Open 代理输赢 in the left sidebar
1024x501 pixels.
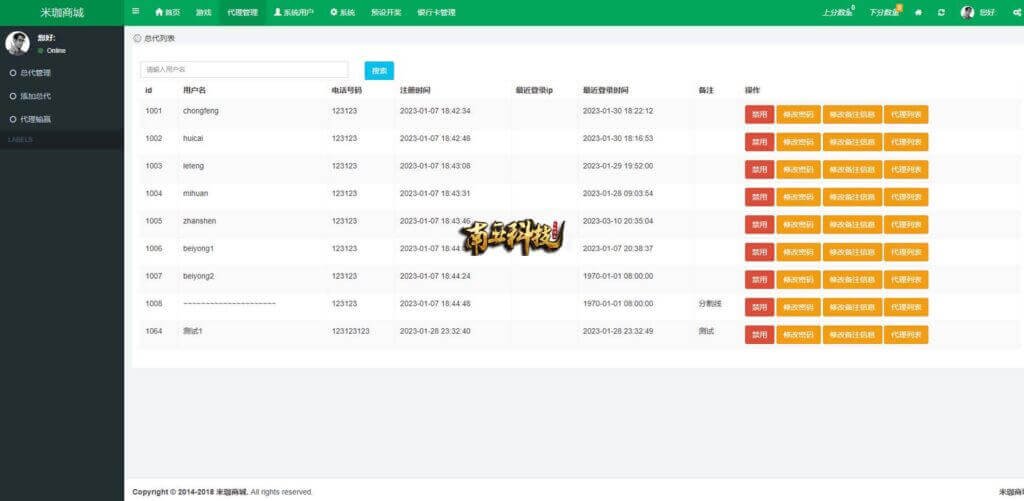coord(35,119)
